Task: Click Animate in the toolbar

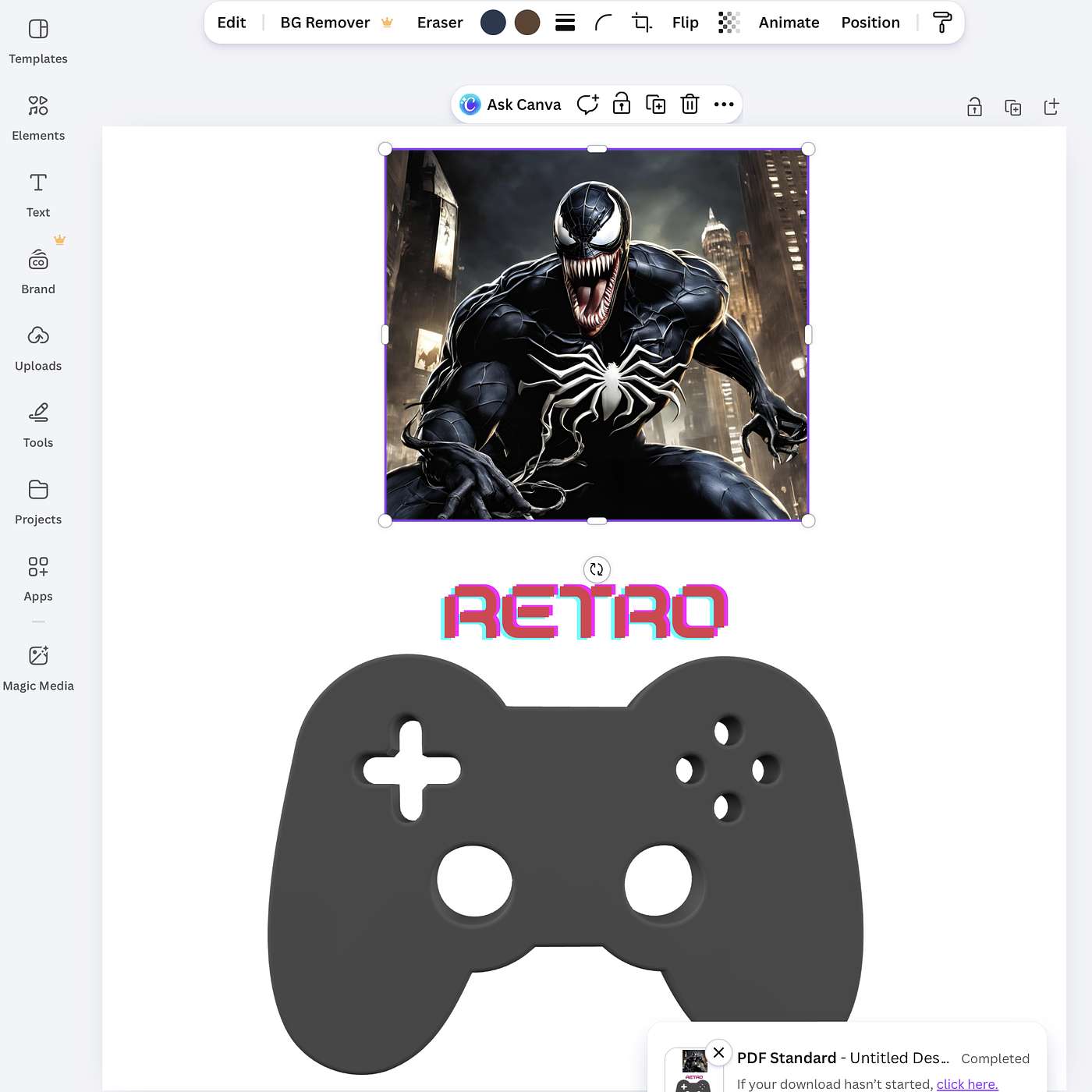Action: click(x=789, y=23)
